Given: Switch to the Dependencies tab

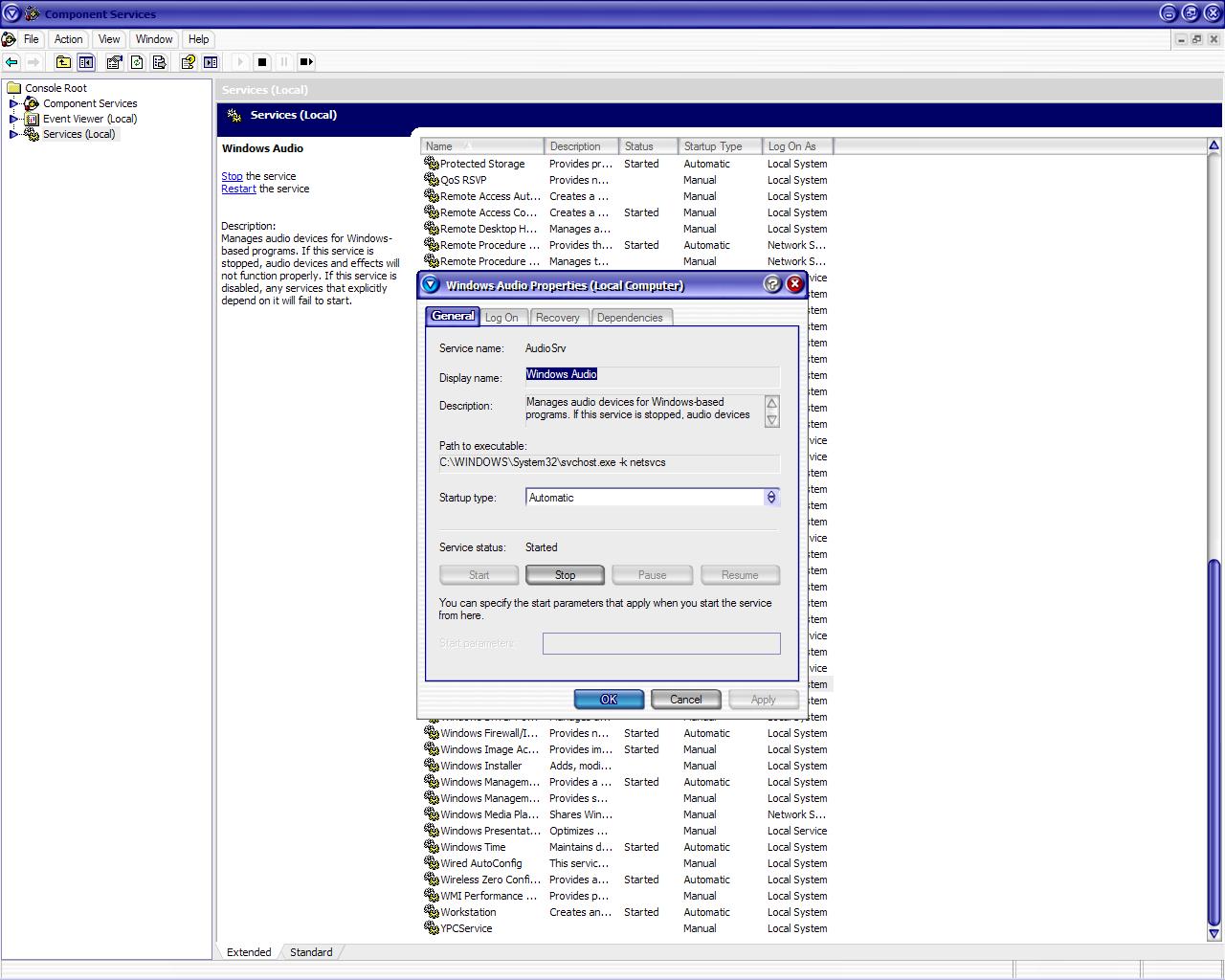Looking at the screenshot, I should point(630,318).
